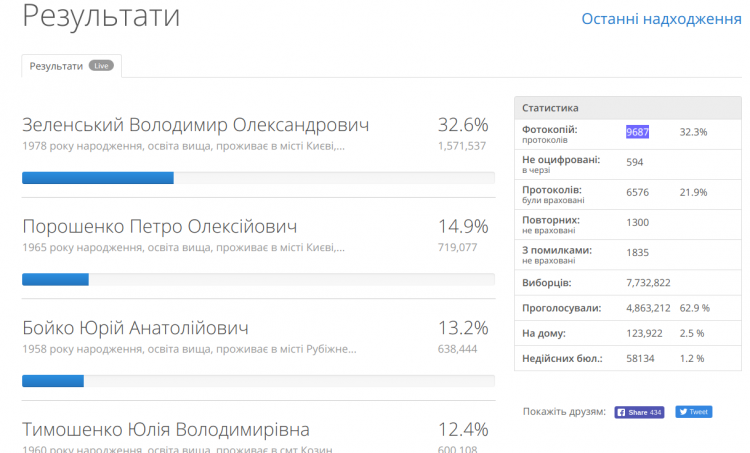Select candidate Бойко Юрій Анатолійович
Image resolution: width=750 pixels, height=453 pixels.
[135, 328]
